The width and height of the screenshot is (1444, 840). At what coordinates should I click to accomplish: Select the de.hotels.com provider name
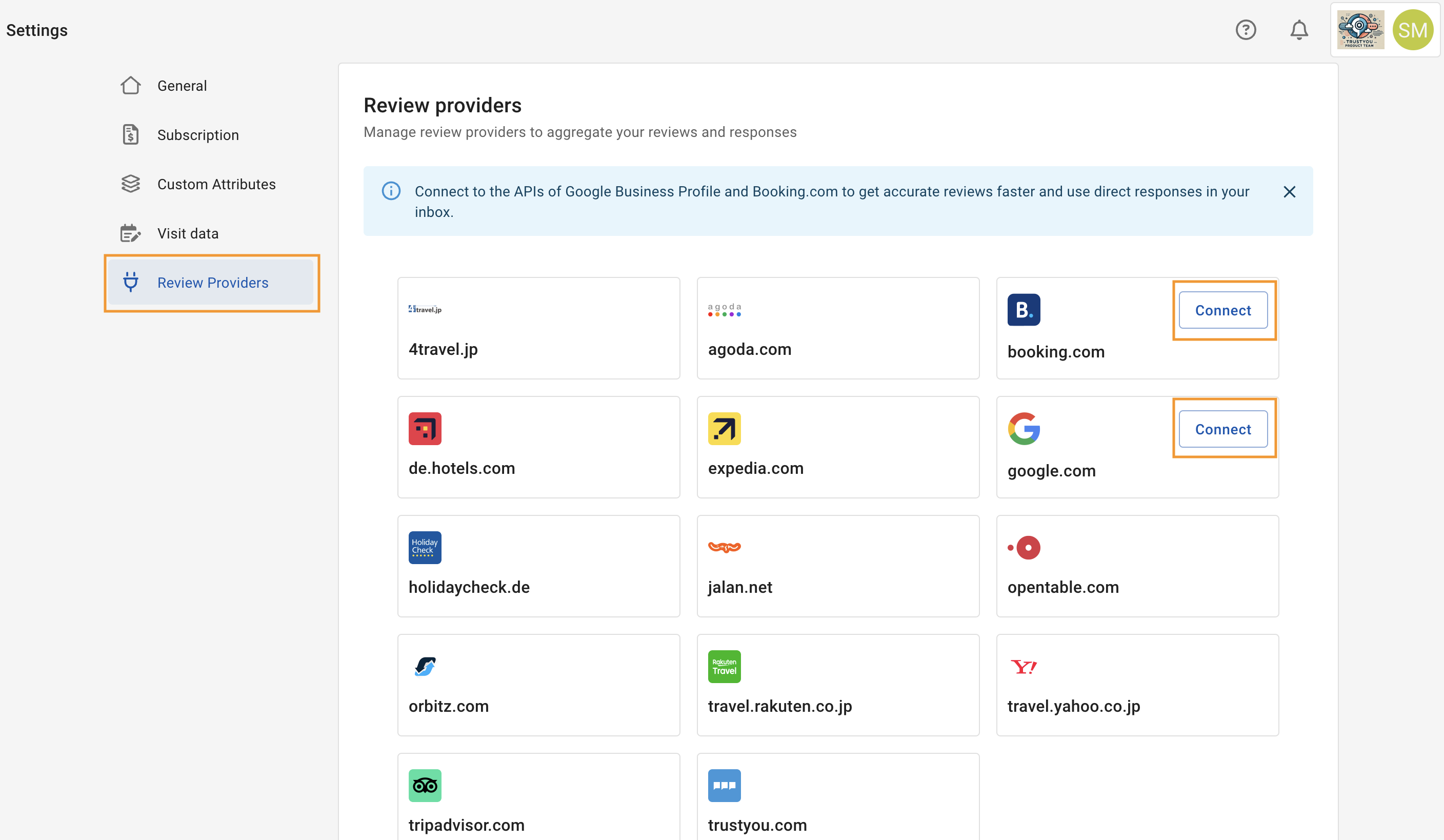point(462,468)
